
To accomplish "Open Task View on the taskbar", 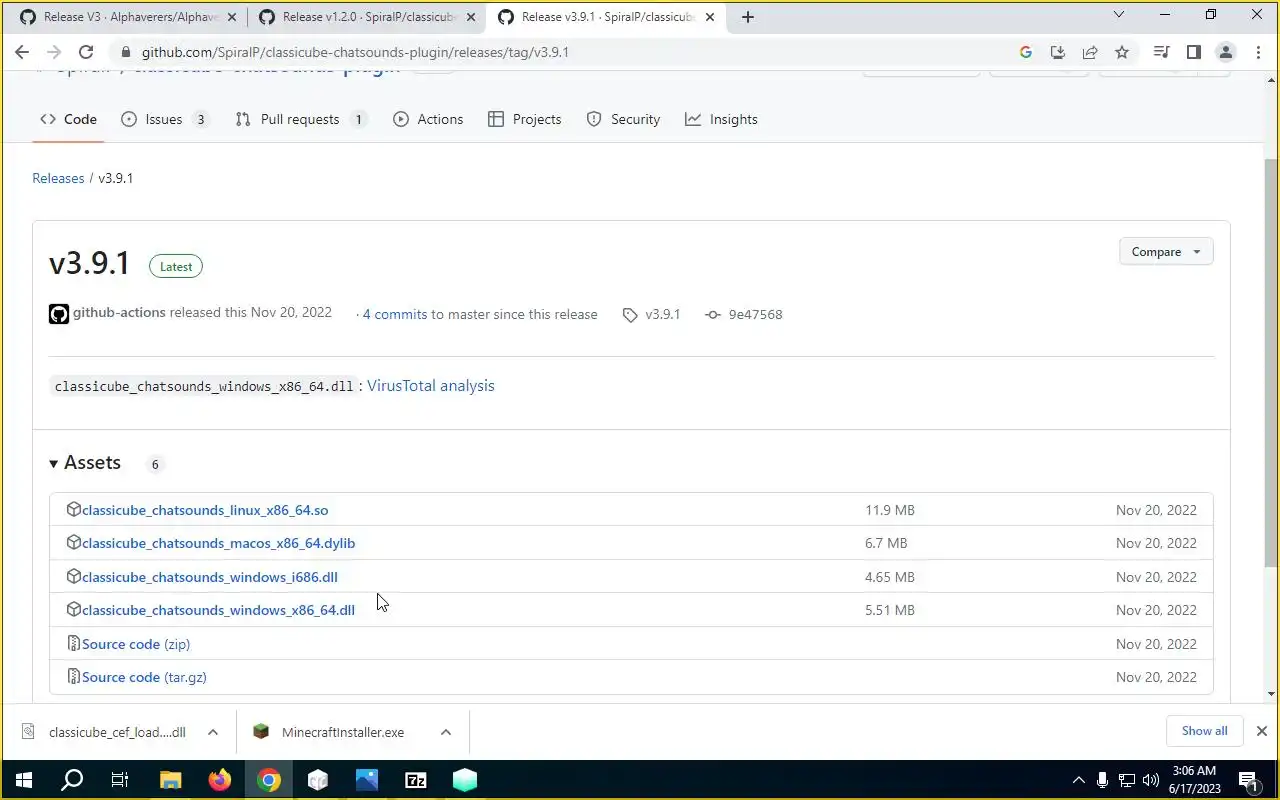I will pos(120,780).
